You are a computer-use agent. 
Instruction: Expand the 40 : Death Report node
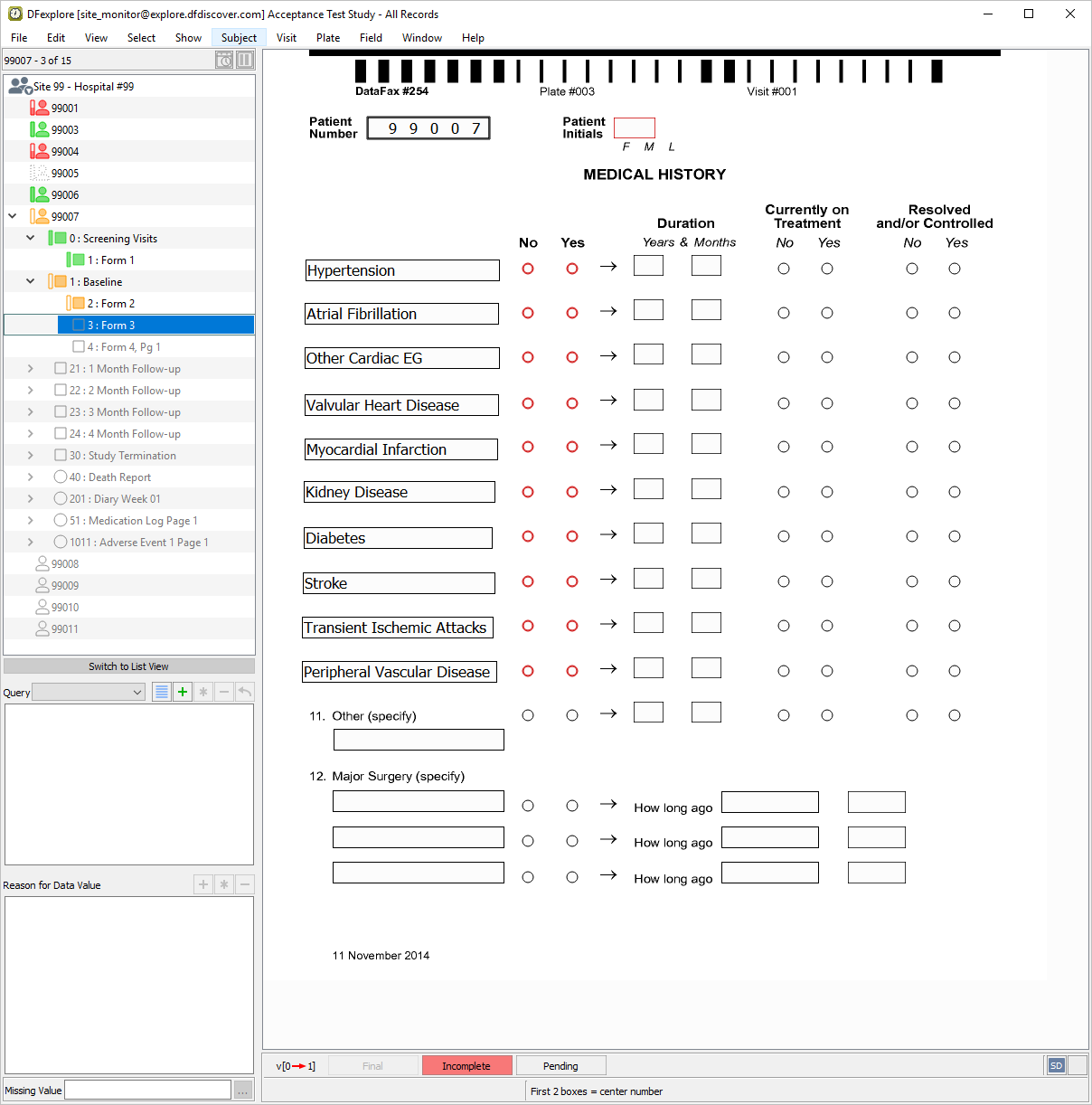pos(31,477)
